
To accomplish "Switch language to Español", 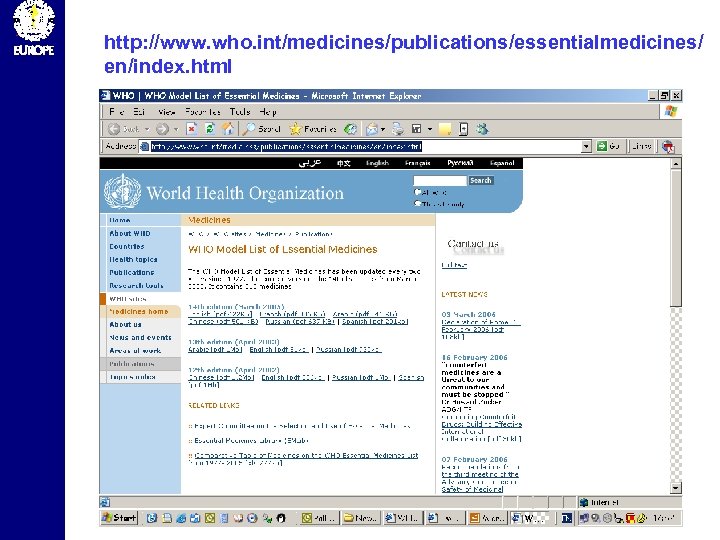I will [x=502, y=163].
